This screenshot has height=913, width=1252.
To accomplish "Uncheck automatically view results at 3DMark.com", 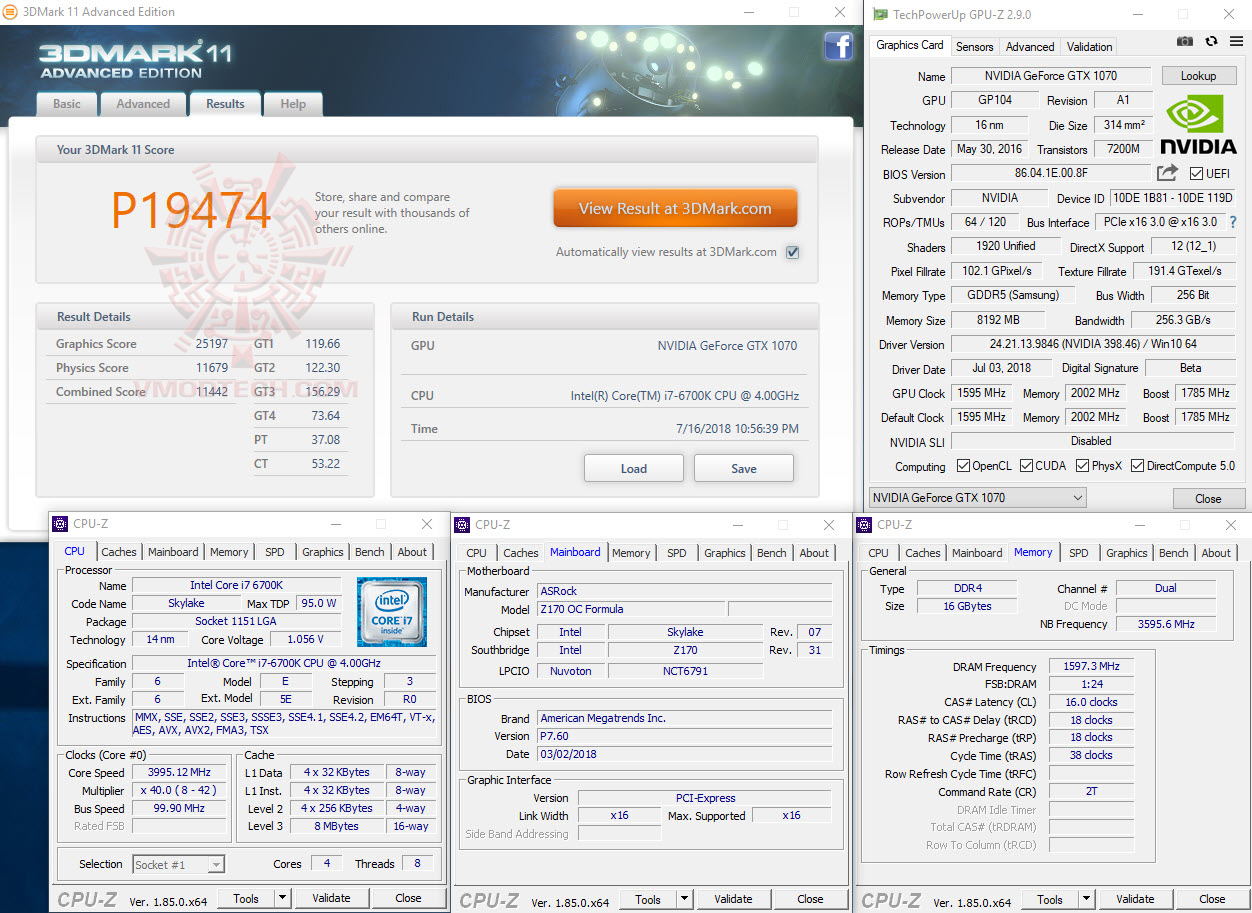I will 792,252.
